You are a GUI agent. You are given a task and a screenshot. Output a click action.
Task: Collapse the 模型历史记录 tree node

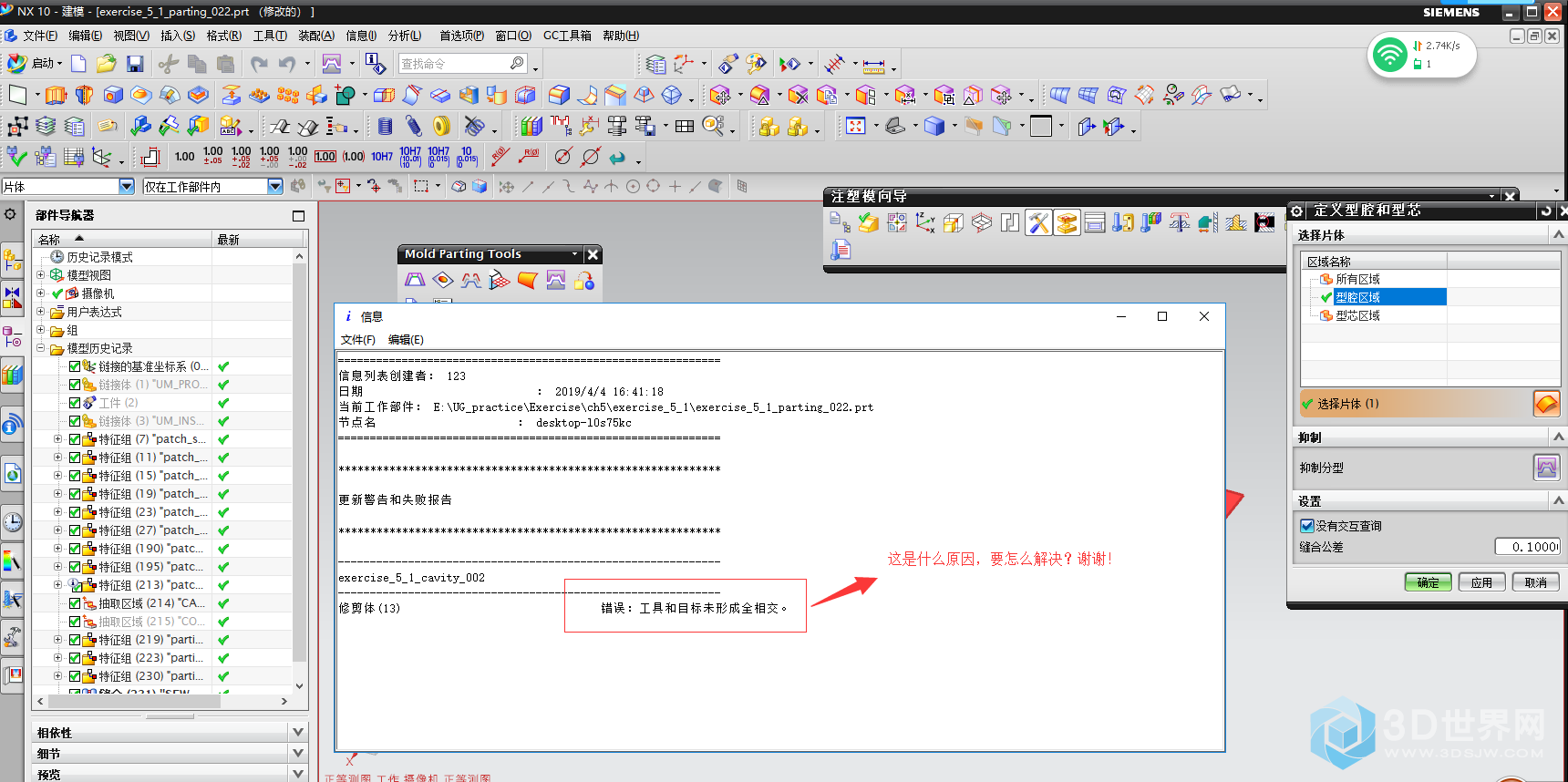click(40, 347)
